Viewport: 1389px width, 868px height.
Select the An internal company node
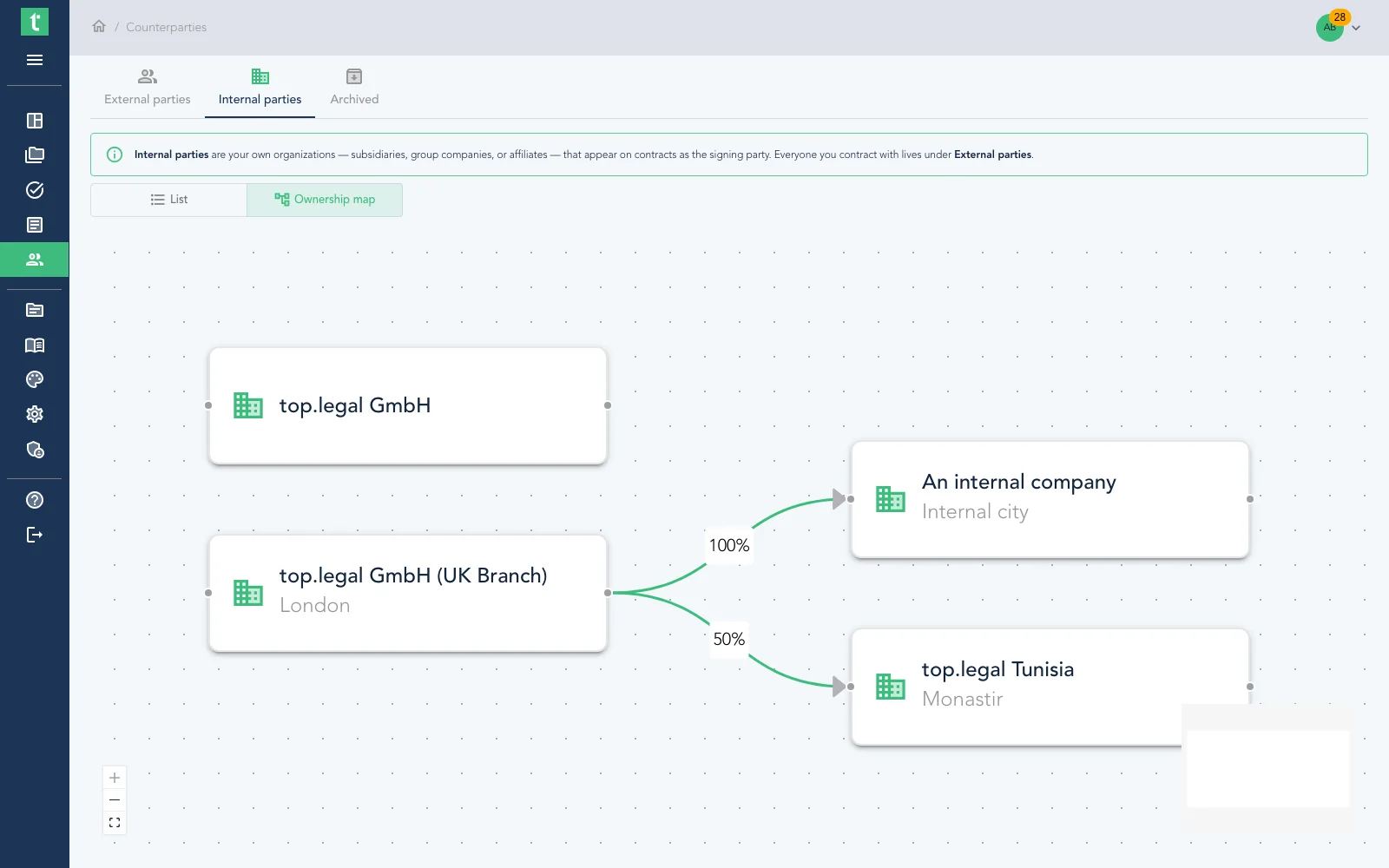pyautogui.click(x=1050, y=499)
